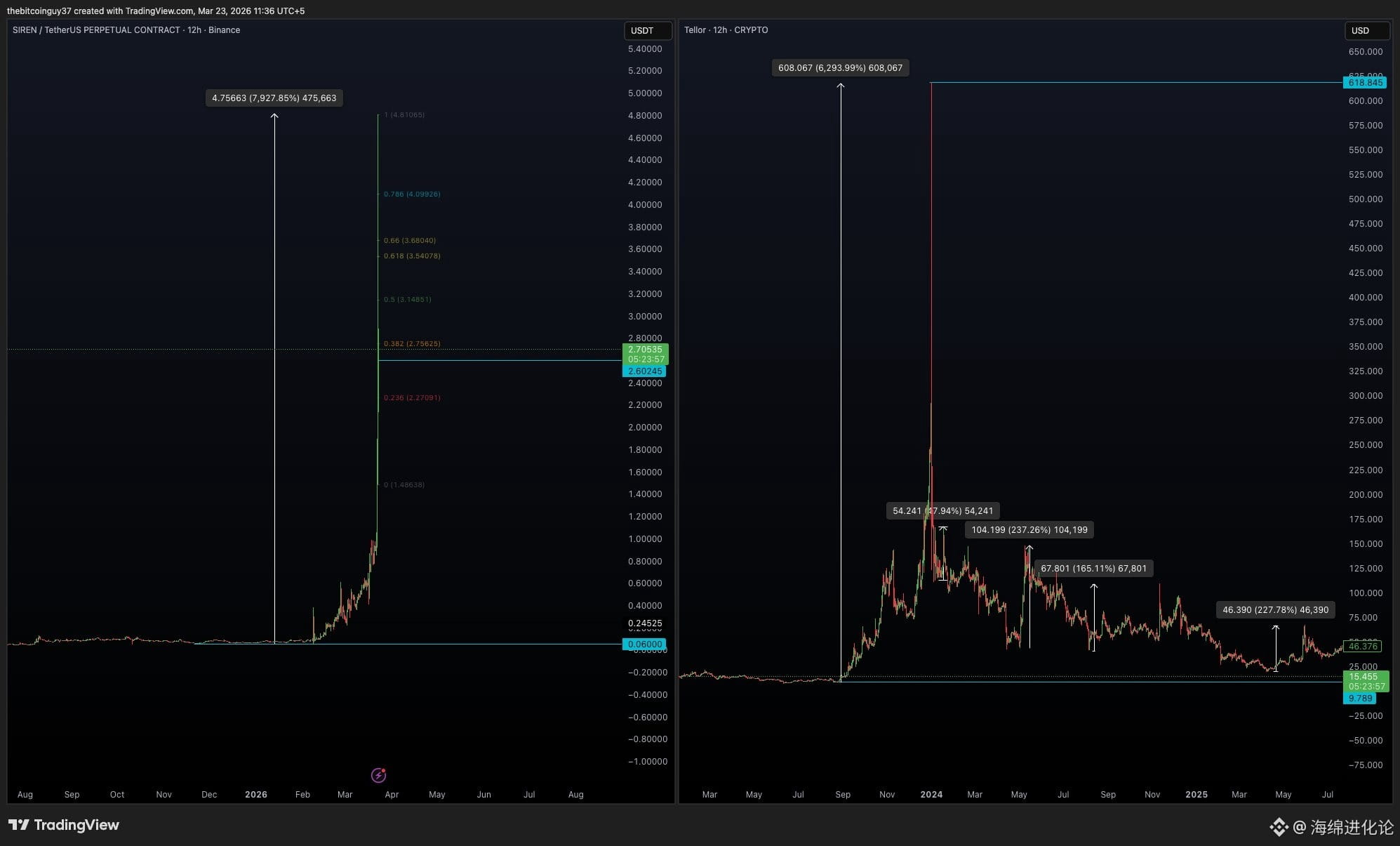Click the 227.78% measurement label
1400x846 pixels.
pos(1275,610)
